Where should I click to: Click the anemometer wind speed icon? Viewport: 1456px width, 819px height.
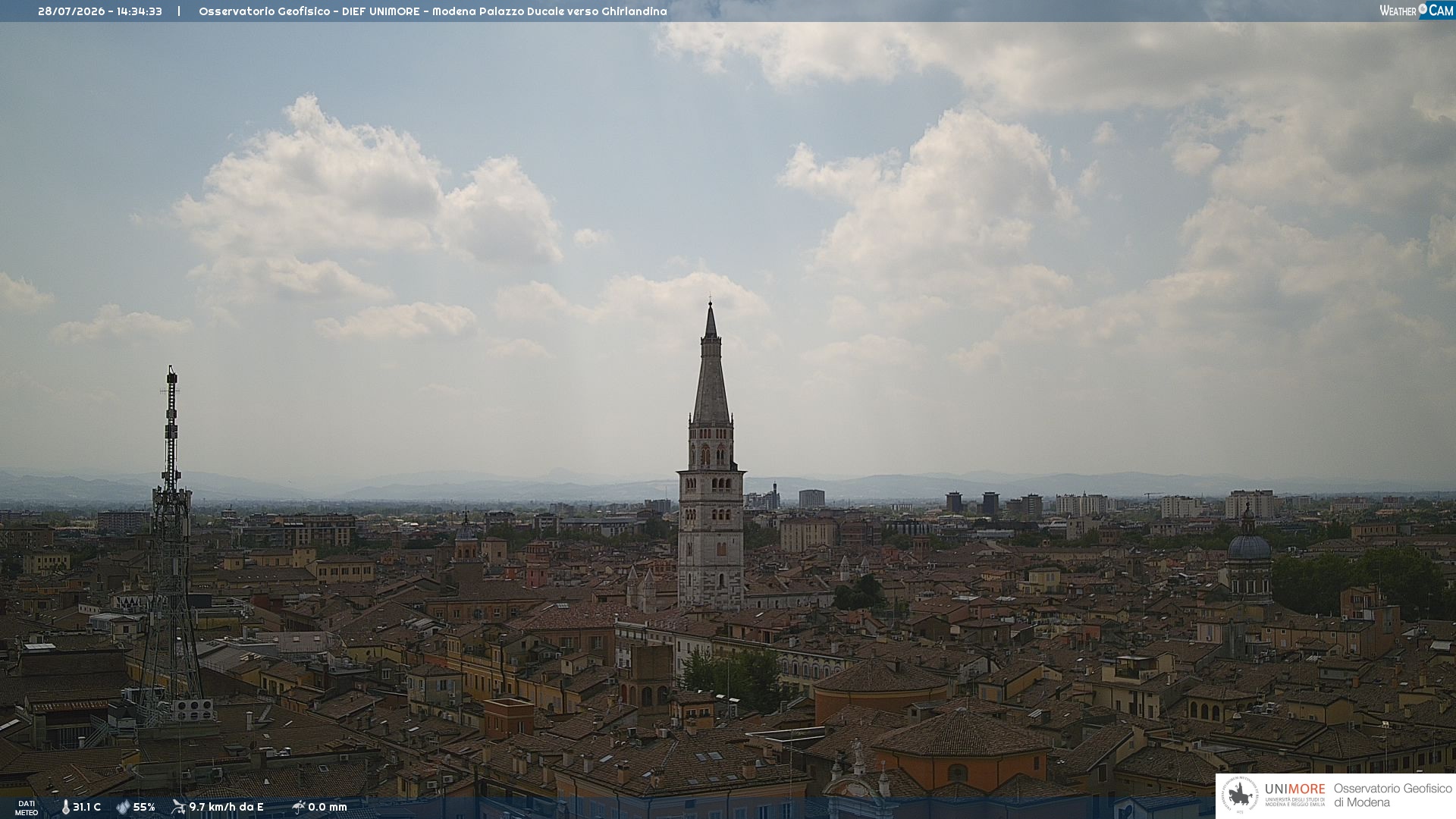pyautogui.click(x=178, y=807)
